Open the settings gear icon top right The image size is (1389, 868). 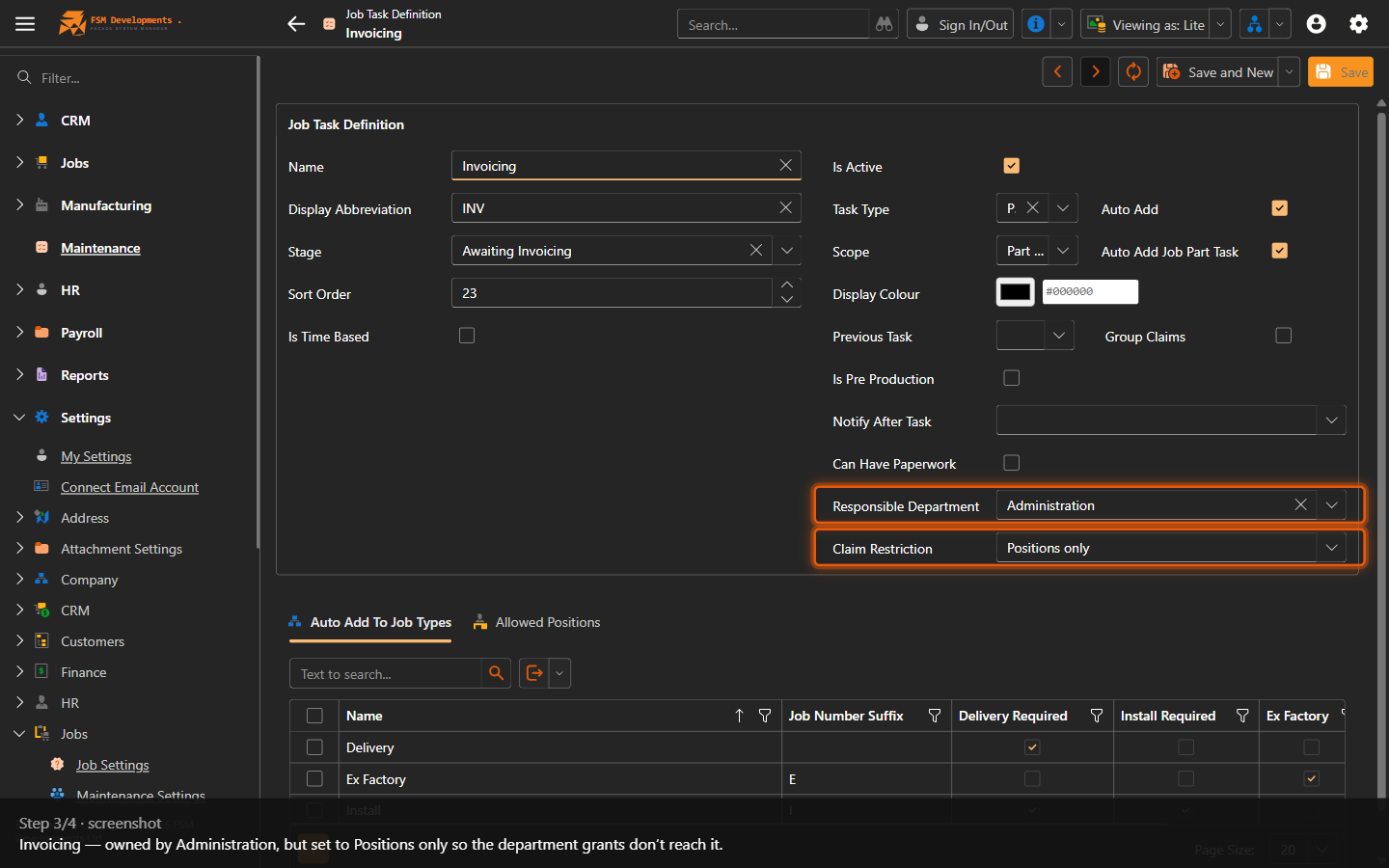click(x=1358, y=24)
